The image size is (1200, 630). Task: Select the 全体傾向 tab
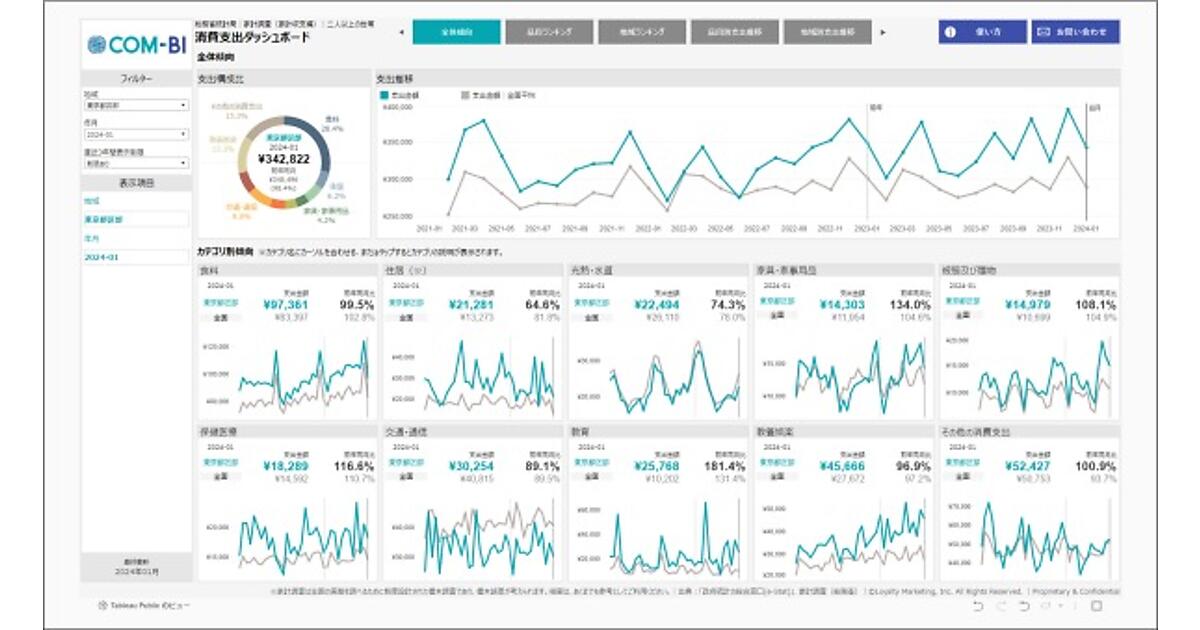tap(456, 32)
